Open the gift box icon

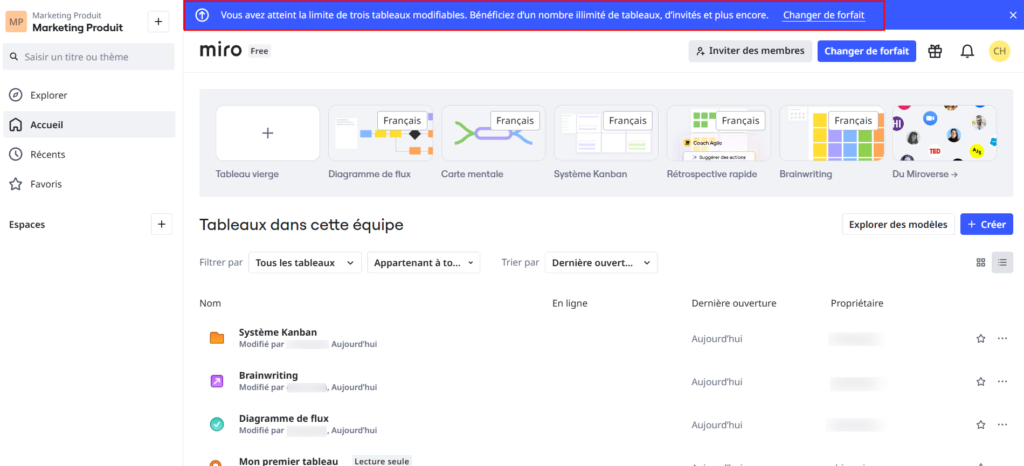[935, 51]
